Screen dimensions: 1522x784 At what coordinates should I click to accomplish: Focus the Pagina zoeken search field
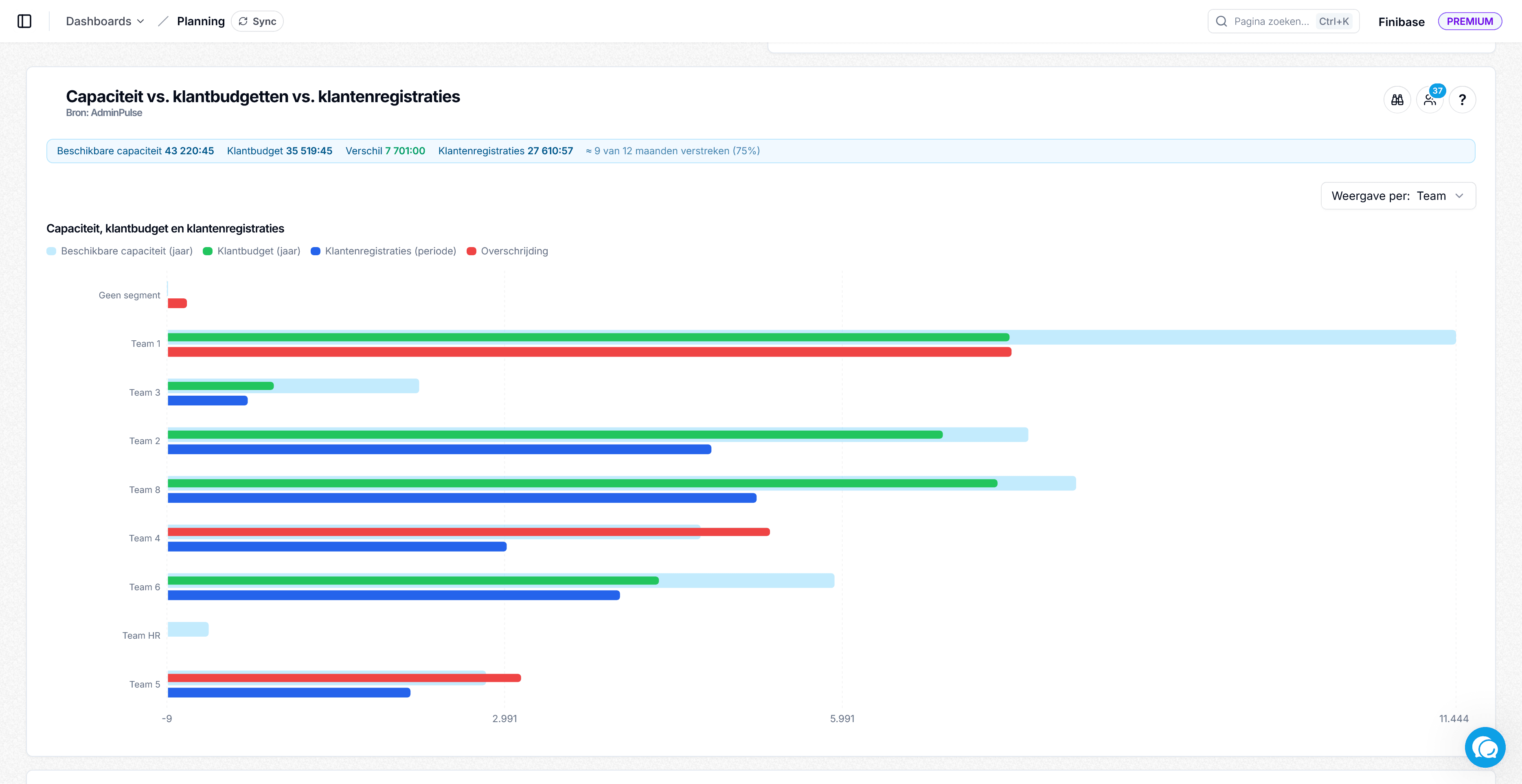pos(1283,21)
